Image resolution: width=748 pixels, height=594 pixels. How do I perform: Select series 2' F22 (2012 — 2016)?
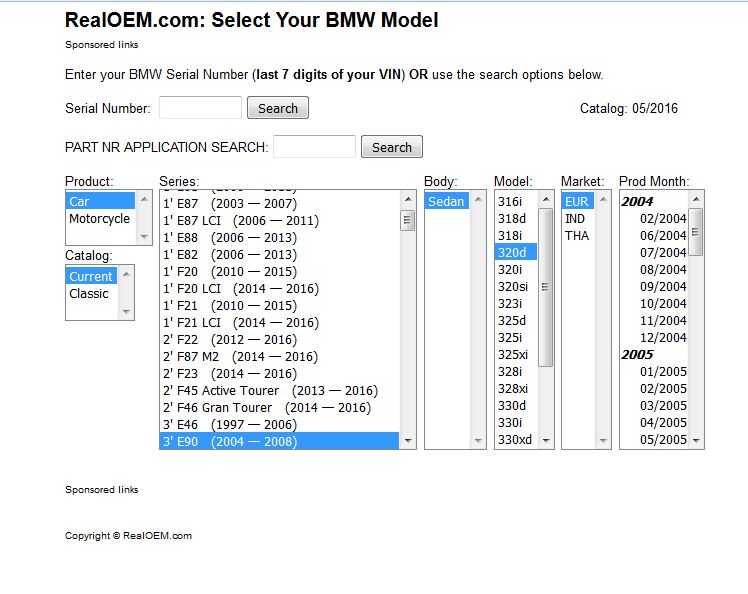(x=279, y=340)
